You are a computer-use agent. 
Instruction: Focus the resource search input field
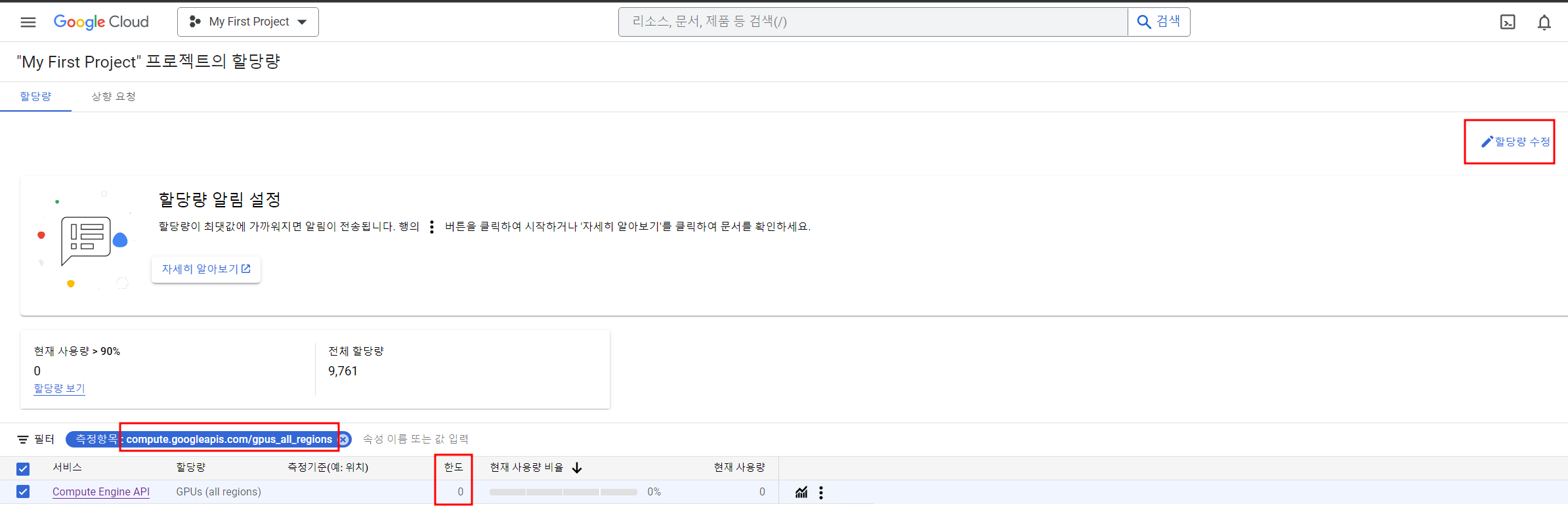(x=873, y=22)
